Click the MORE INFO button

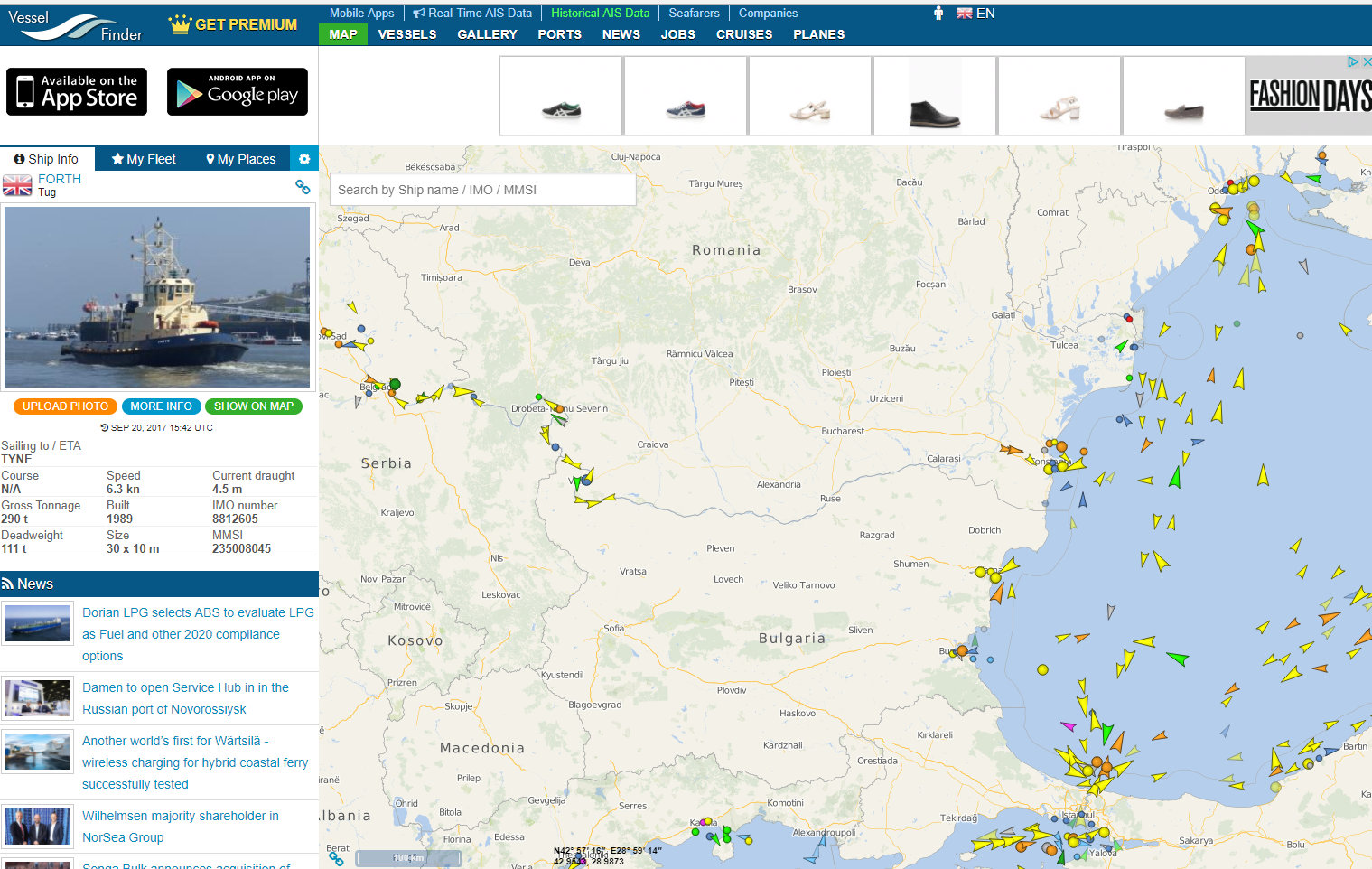[x=161, y=406]
